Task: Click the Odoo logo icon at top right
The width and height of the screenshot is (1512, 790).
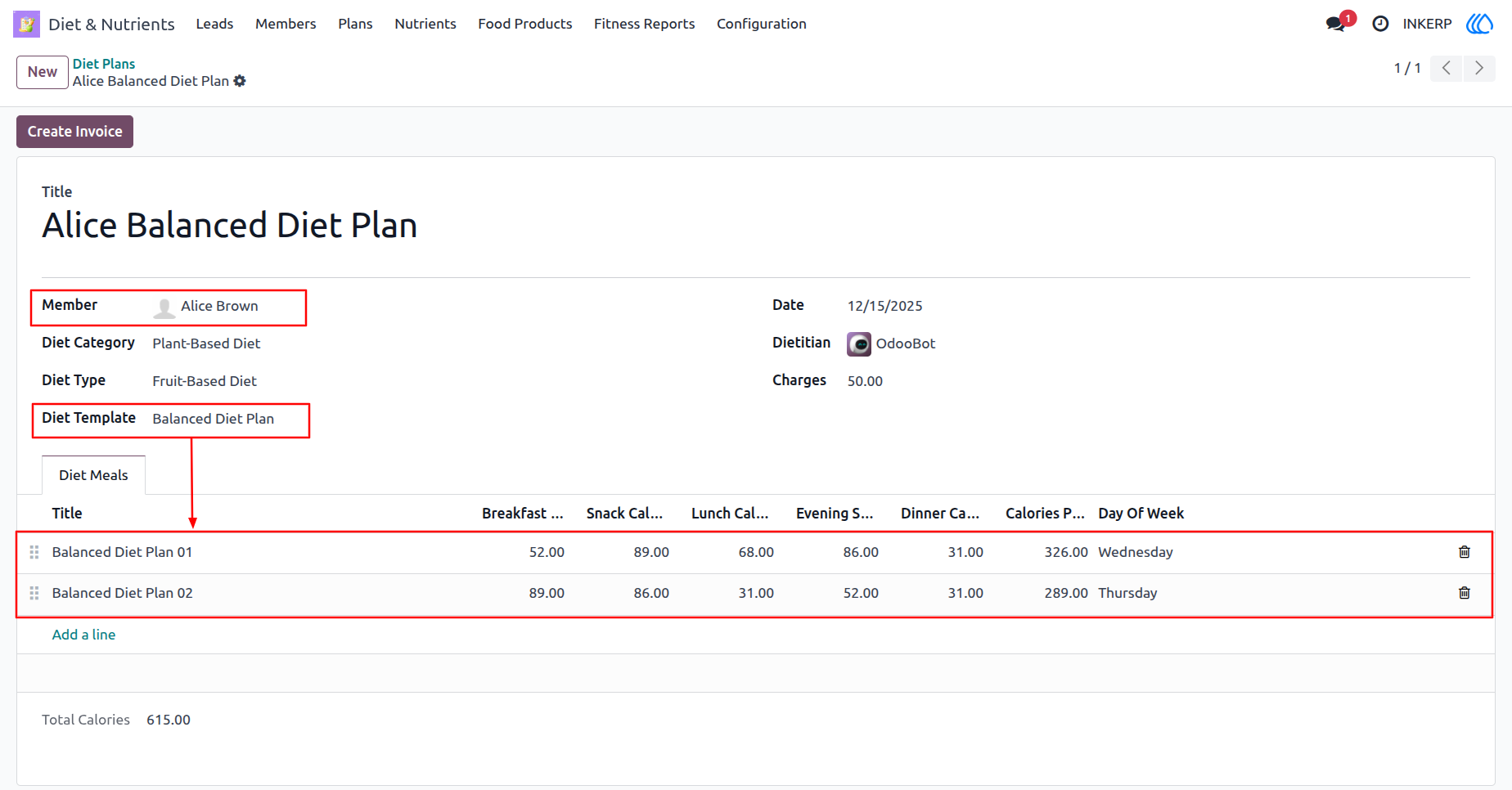Action: 1479,24
